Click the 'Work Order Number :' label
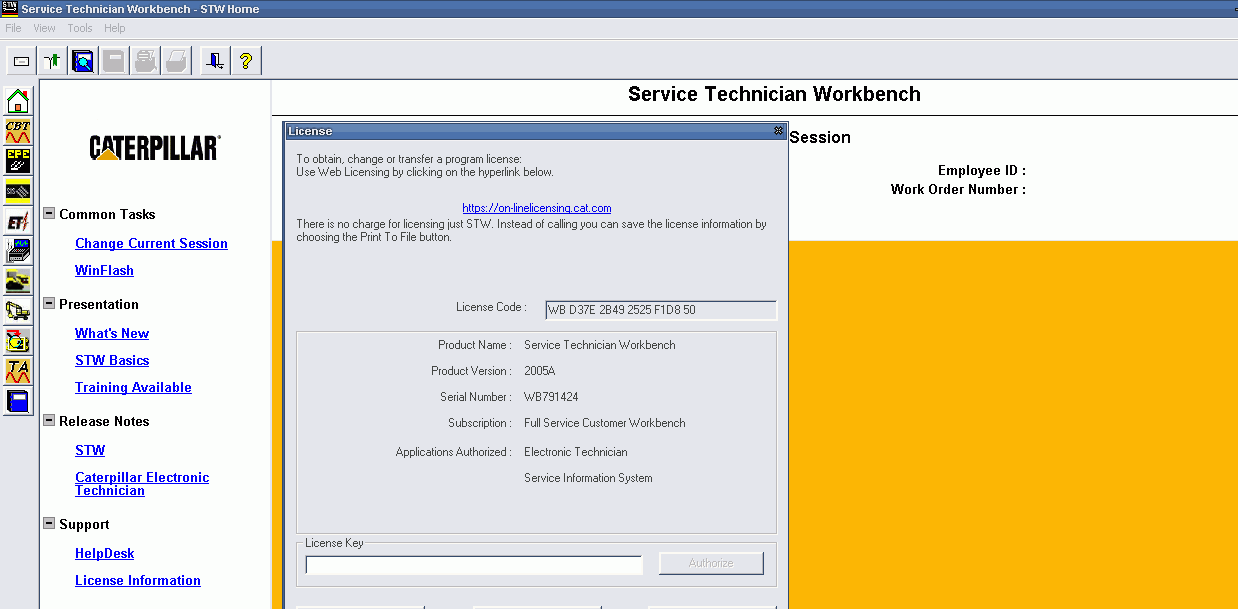 click(958, 189)
